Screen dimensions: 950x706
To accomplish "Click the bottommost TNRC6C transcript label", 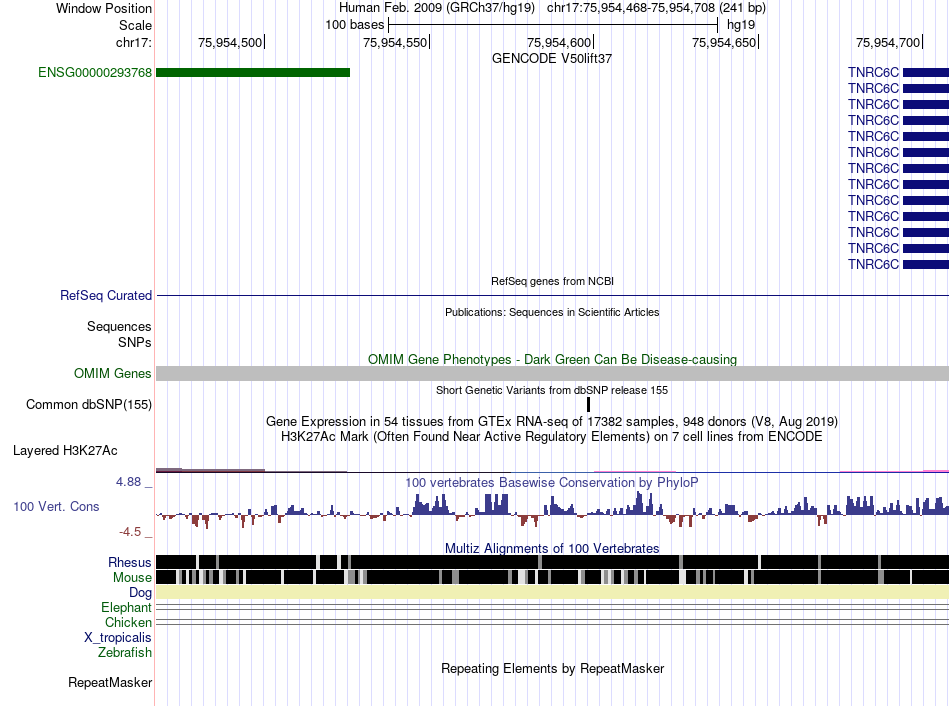I will (873, 265).
